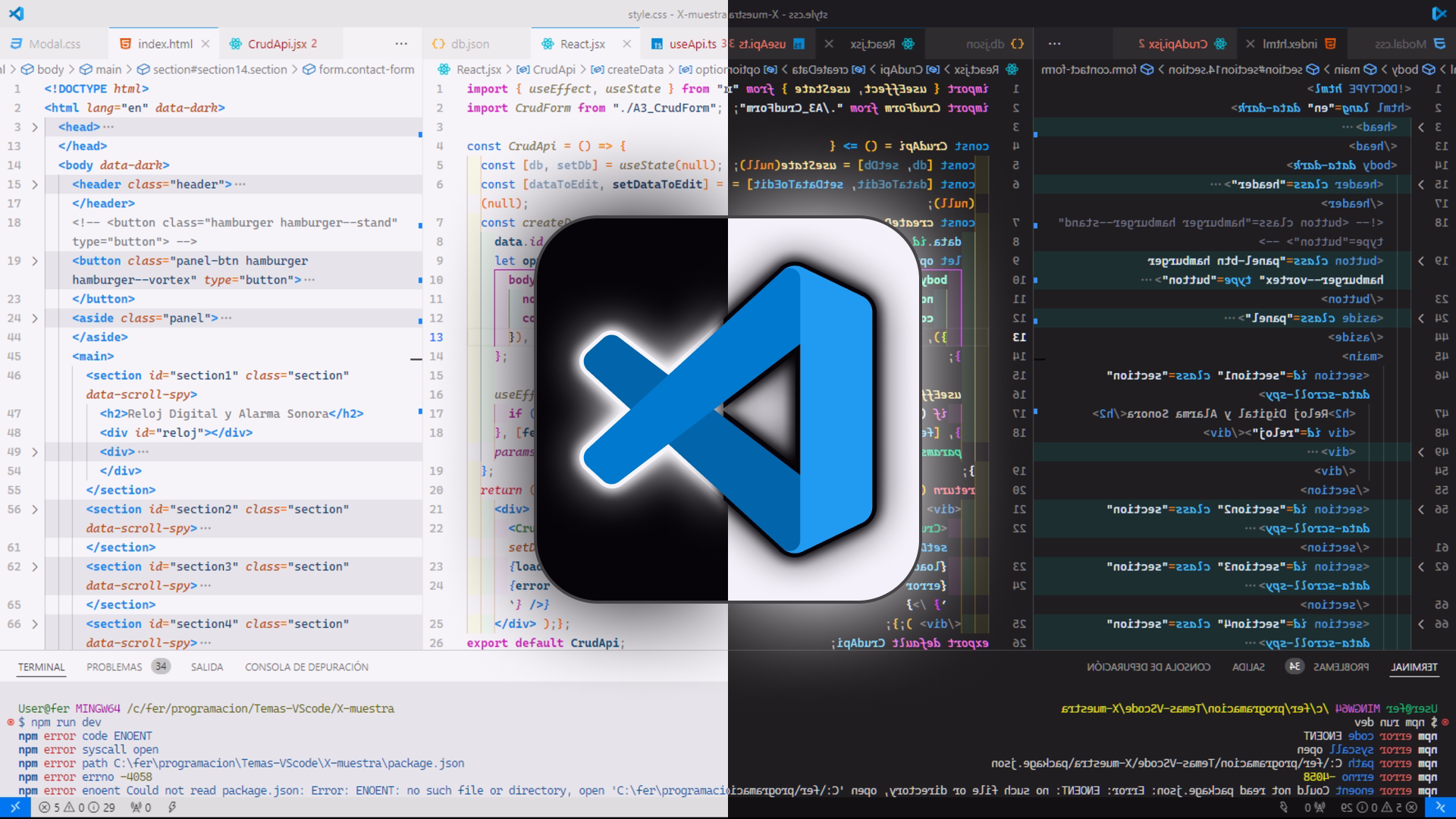Click the curly-braces icon on the mirrored dark db.json tab

tap(1018, 44)
